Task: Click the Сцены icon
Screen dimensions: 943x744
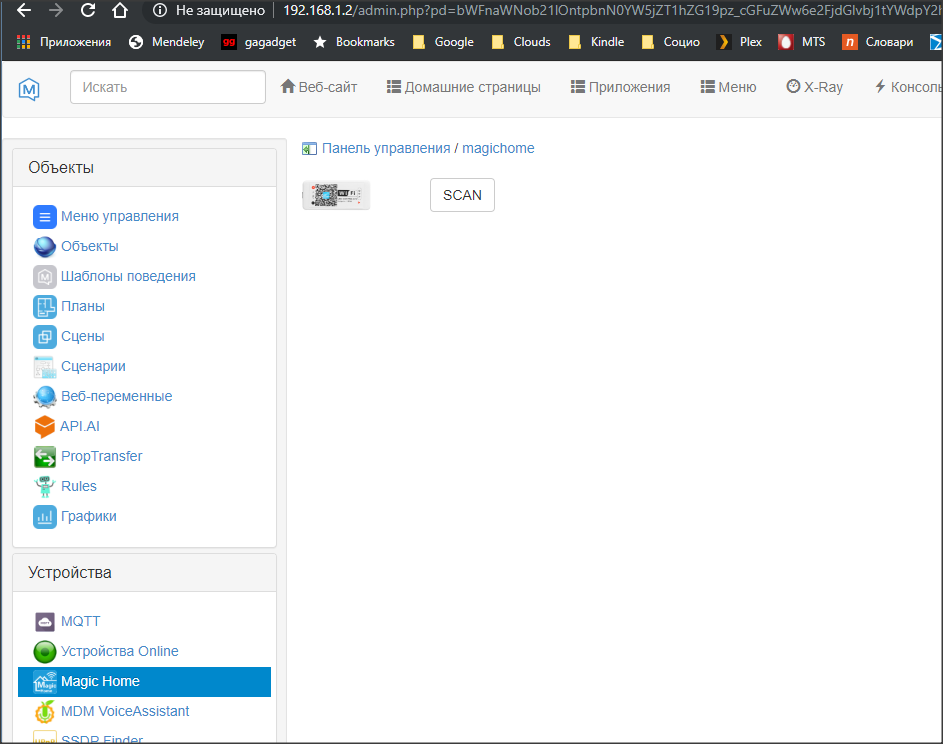Action: 45,337
